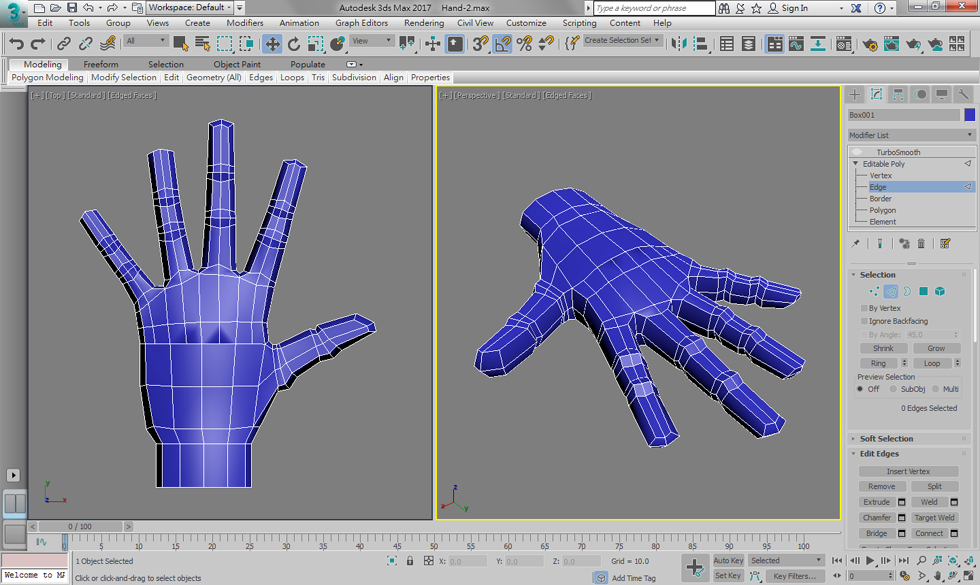Enable the By Vertex checkbox
The width and height of the screenshot is (980, 585).
[864, 308]
